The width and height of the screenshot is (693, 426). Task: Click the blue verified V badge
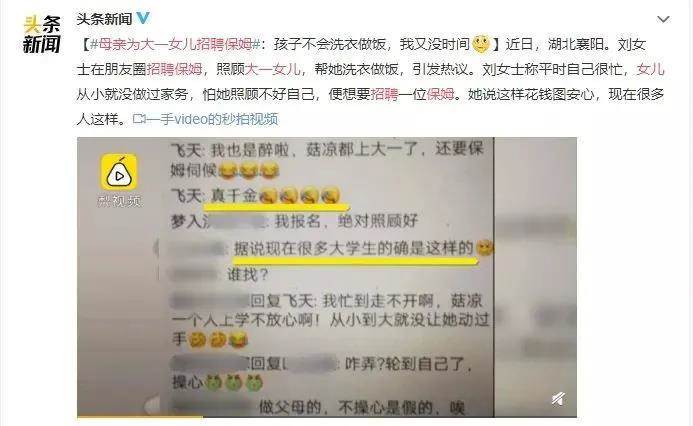click(x=143, y=18)
